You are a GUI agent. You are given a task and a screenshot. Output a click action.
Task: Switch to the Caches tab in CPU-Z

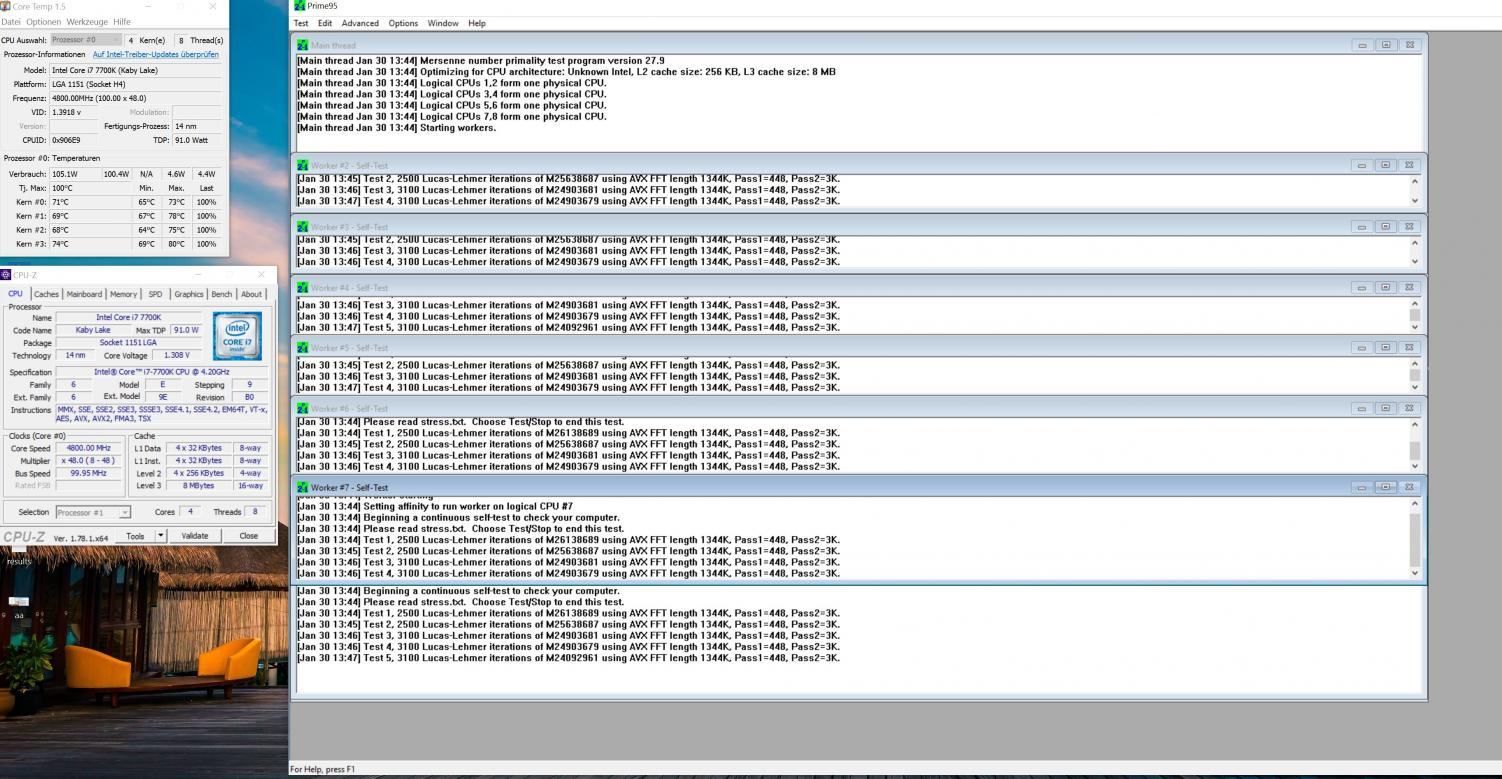46,294
